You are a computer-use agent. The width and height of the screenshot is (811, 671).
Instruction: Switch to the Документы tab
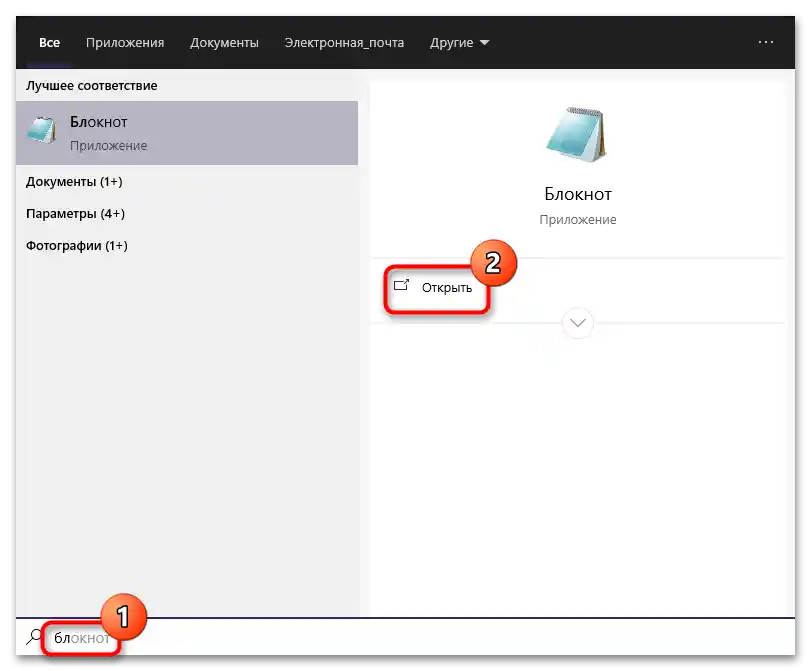pyautogui.click(x=224, y=42)
